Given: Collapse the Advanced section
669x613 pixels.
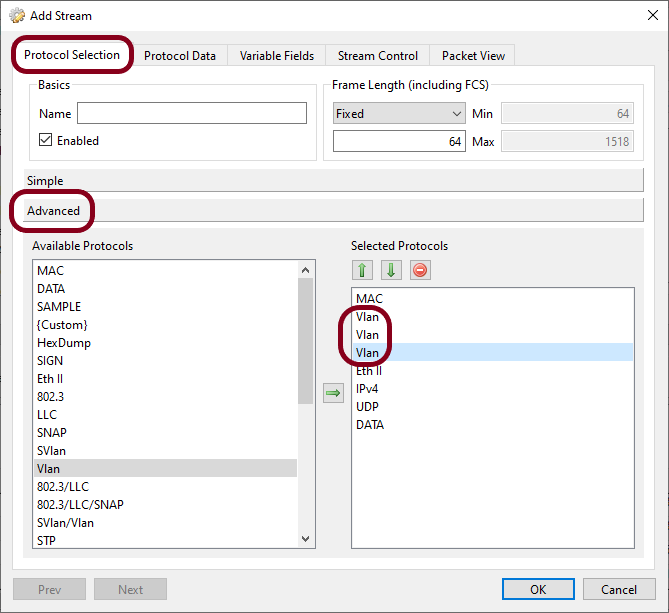Looking at the screenshot, I should tap(333, 210).
